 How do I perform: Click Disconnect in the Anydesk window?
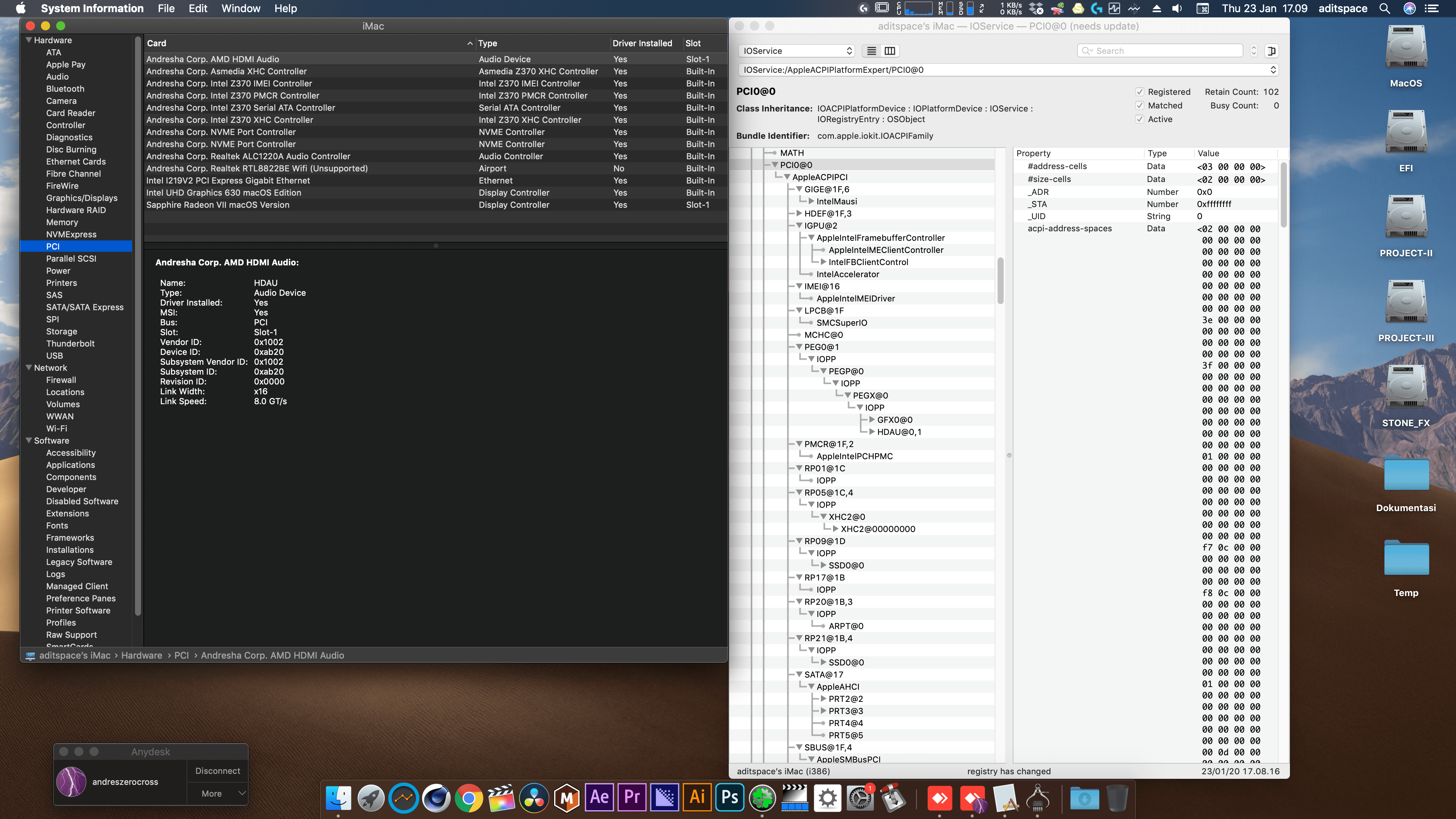pyautogui.click(x=218, y=771)
